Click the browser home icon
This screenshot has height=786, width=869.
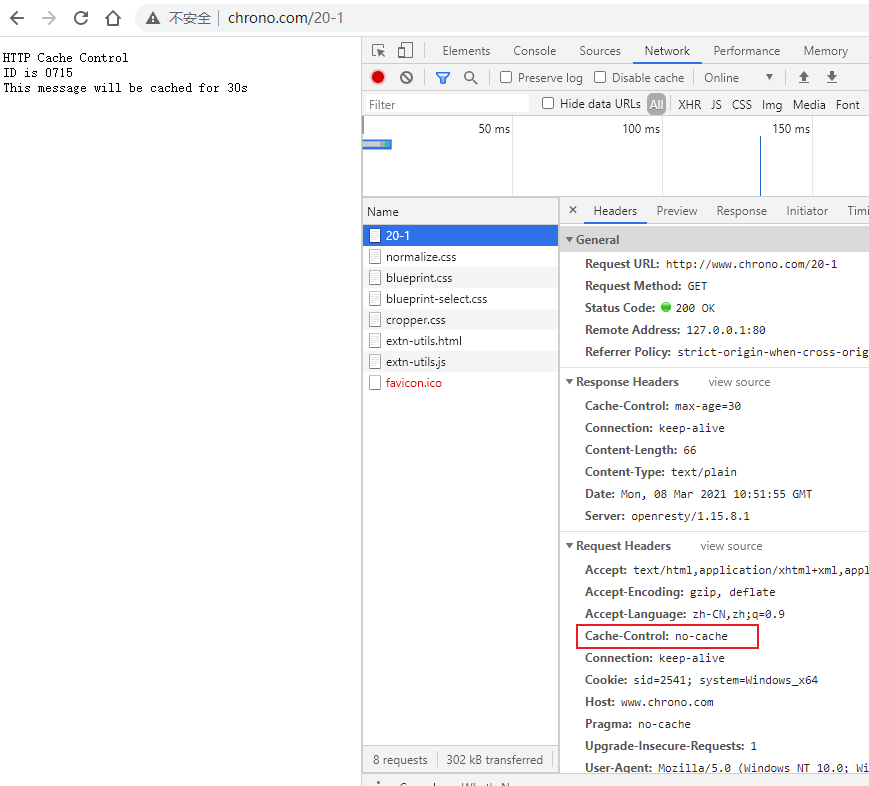click(113, 18)
